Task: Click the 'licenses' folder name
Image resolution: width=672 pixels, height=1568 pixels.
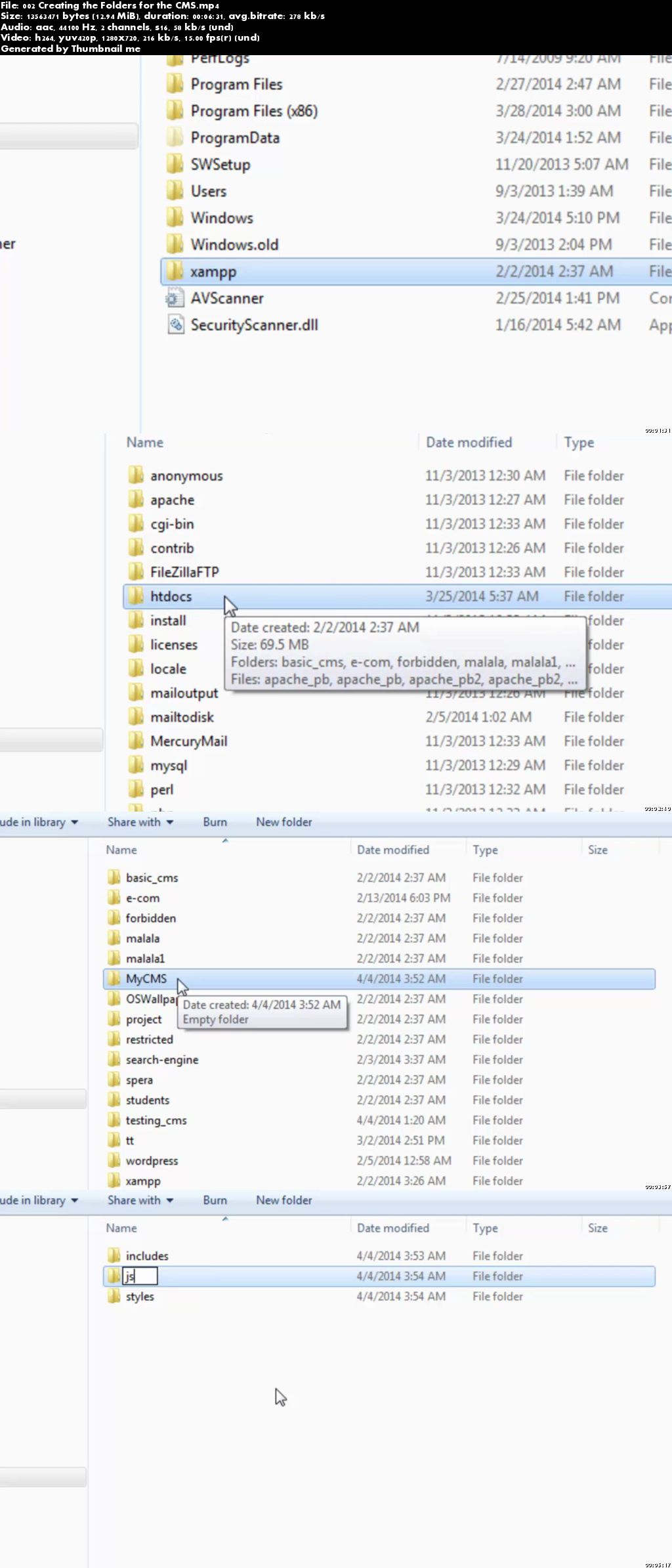Action: click(174, 645)
